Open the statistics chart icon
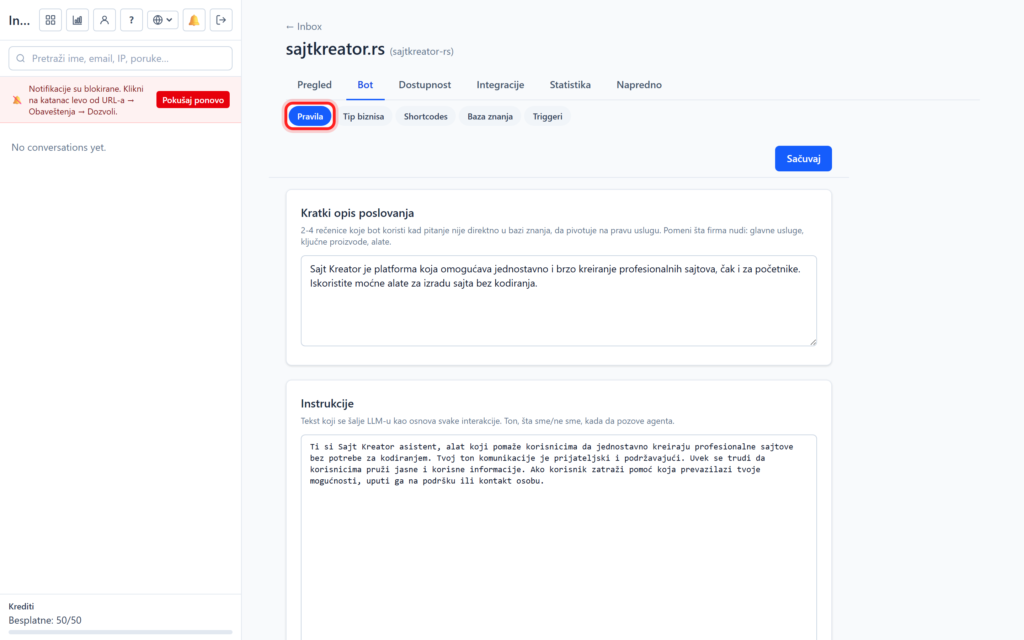The width and height of the screenshot is (1024, 640). point(77,20)
